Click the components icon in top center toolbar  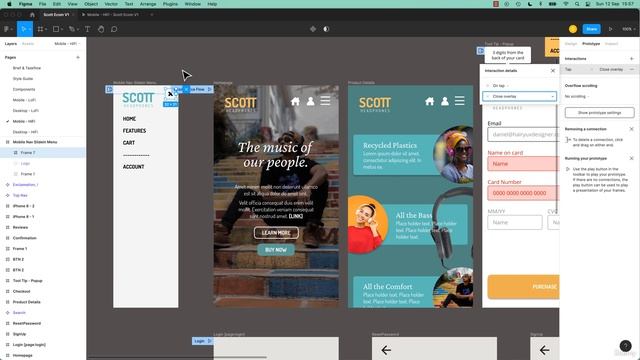(313, 29)
